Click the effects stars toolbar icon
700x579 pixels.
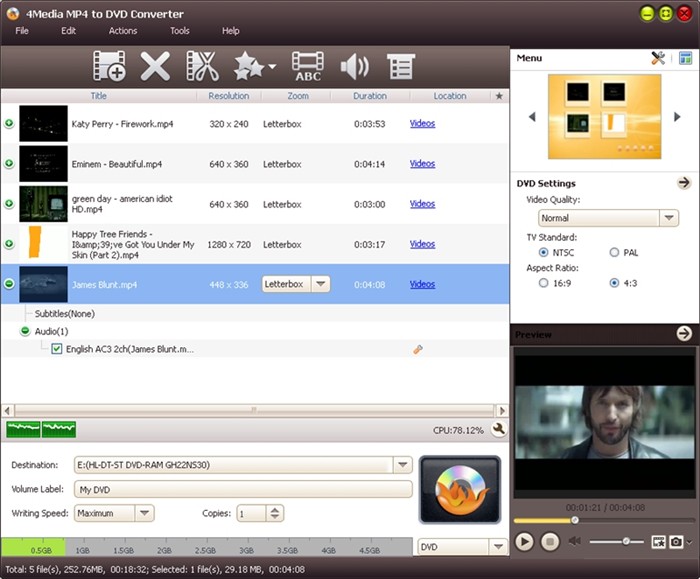pos(249,66)
